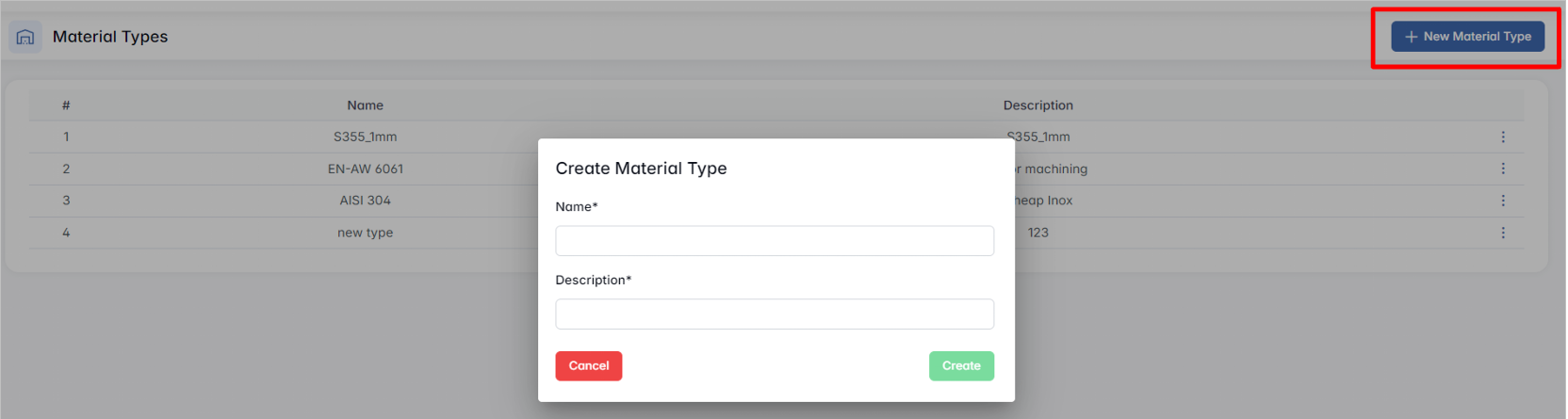The width and height of the screenshot is (1568, 419).
Task: Click the # column header
Action: point(66,105)
